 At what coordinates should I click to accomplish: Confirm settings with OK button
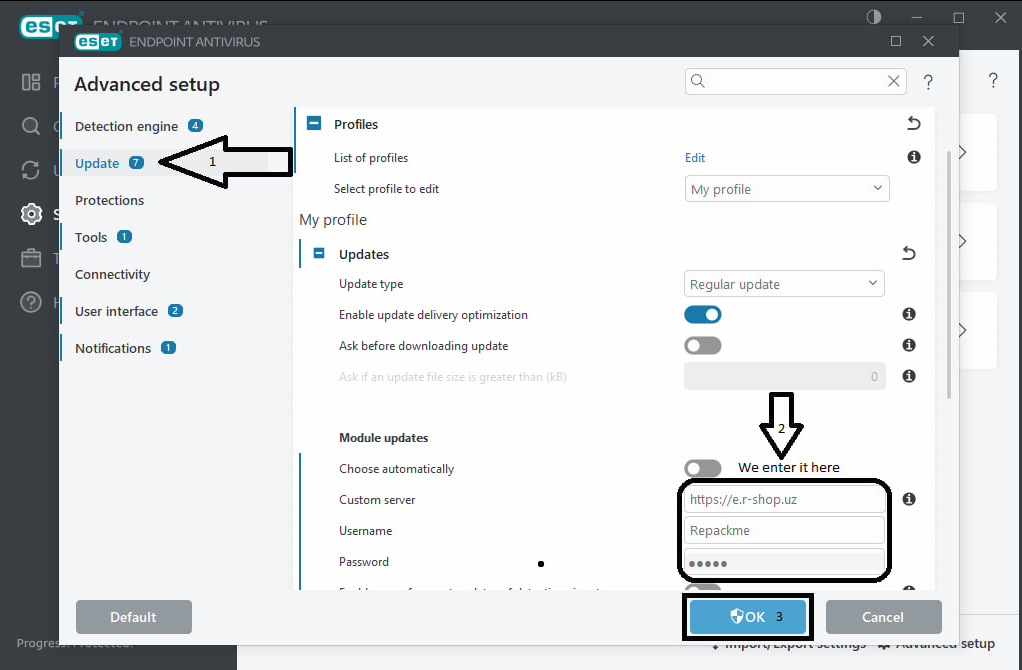[x=748, y=617]
